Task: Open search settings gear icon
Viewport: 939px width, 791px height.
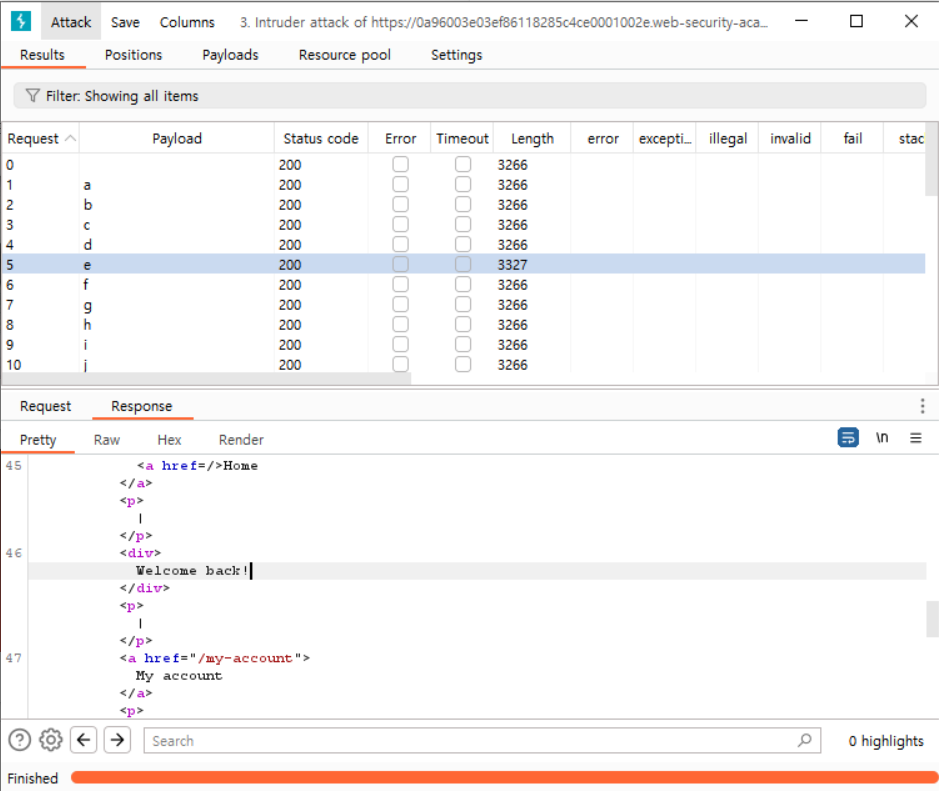Action: coord(51,740)
